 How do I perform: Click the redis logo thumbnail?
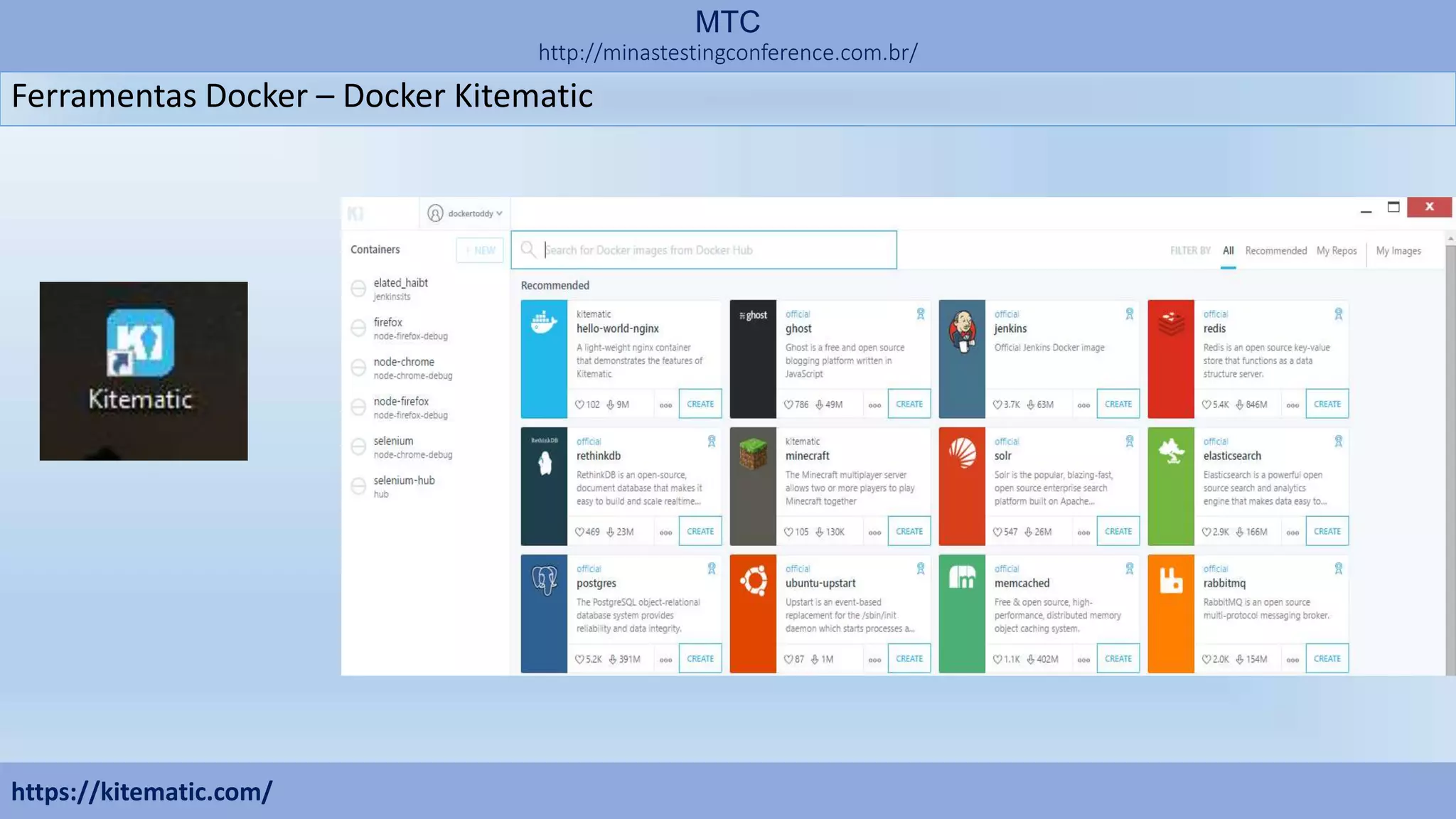click(x=1171, y=359)
